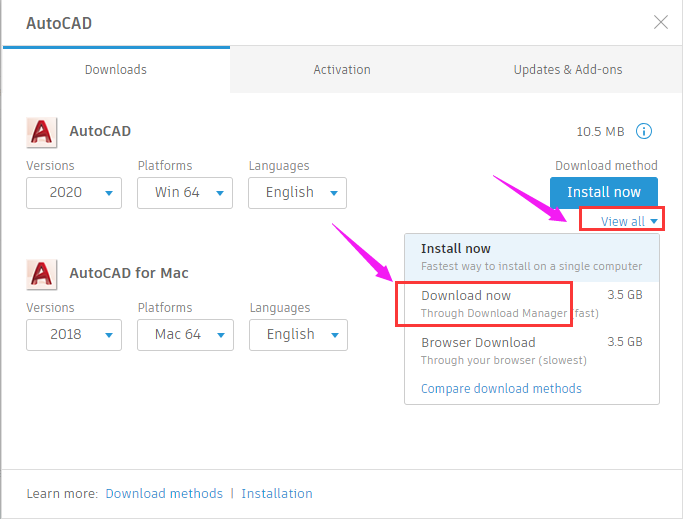Screen dimensions: 683x519
Task: Open the Installation learn more link
Action: click(277, 493)
